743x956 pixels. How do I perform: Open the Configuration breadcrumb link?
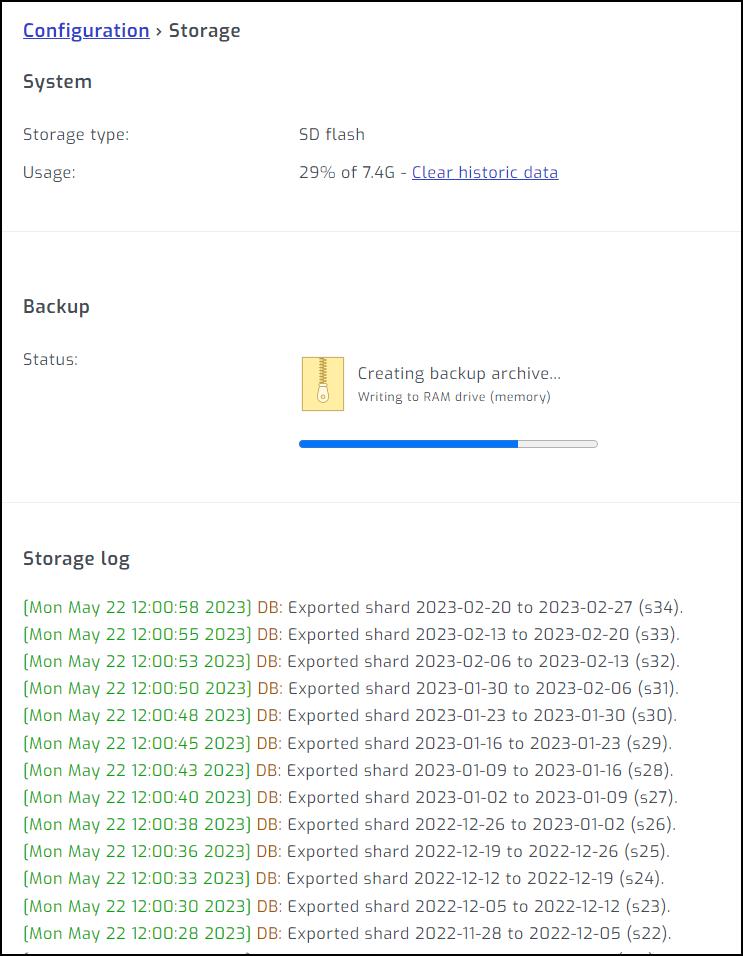pyautogui.click(x=86, y=31)
